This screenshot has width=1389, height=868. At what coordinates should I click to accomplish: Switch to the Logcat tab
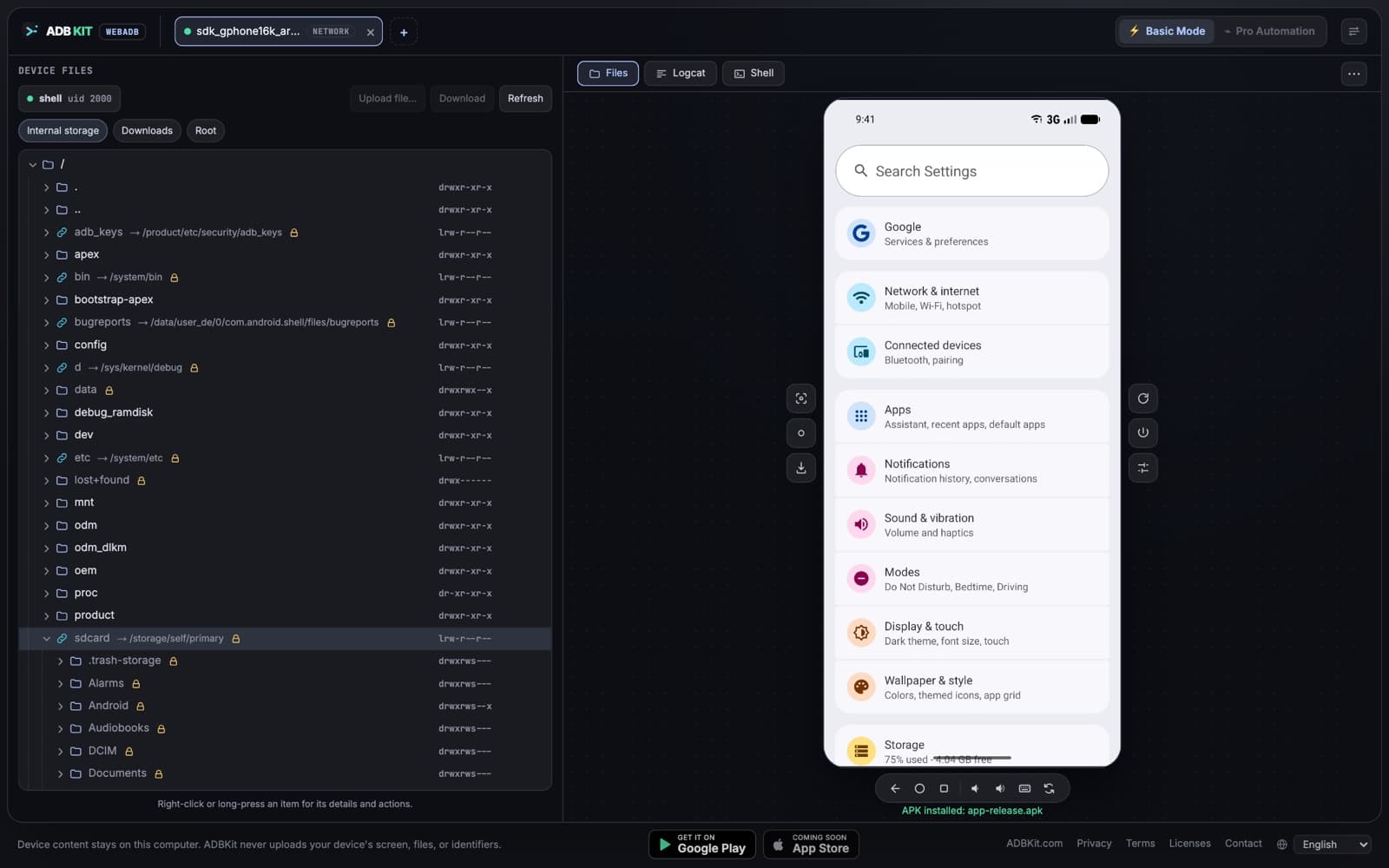point(681,74)
